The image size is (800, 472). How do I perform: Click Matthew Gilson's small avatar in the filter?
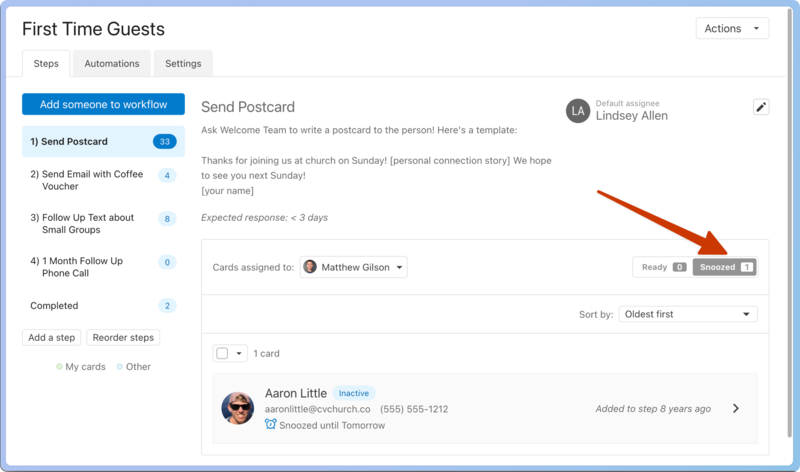(x=310, y=267)
